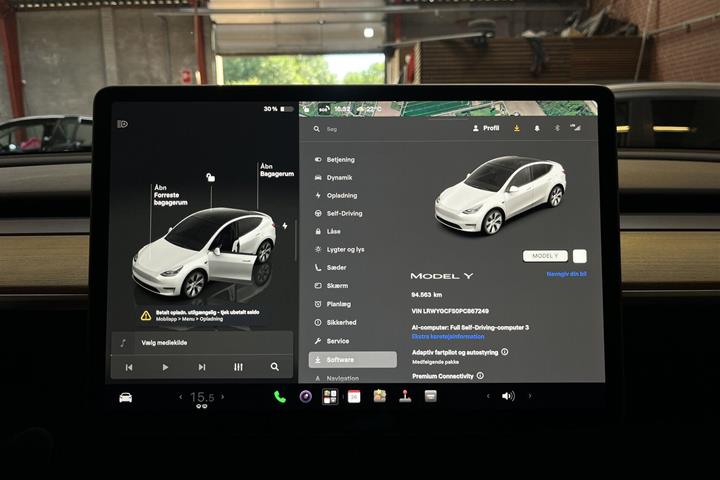
Task: Tap the headlight indicator icon
Action: coord(123,124)
